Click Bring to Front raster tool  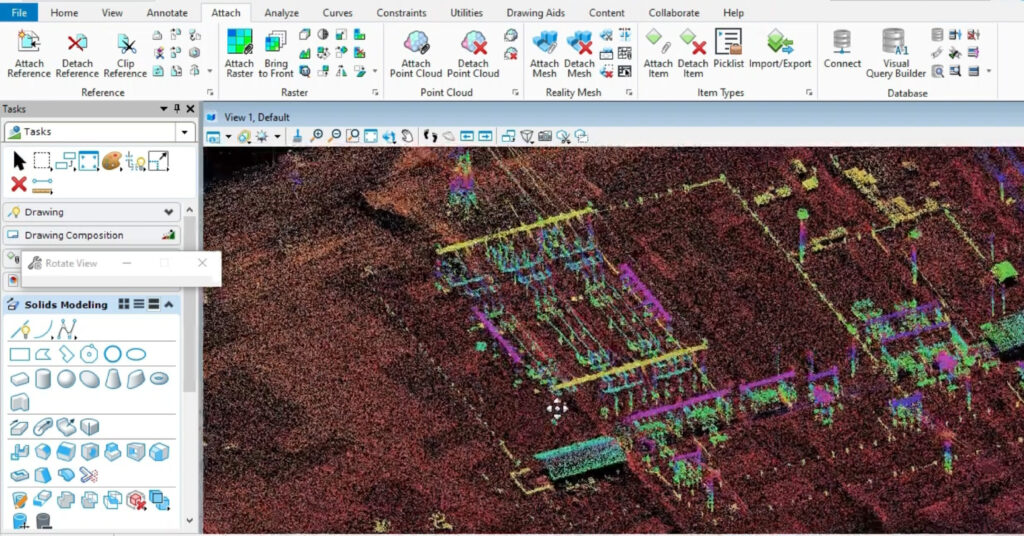point(276,55)
